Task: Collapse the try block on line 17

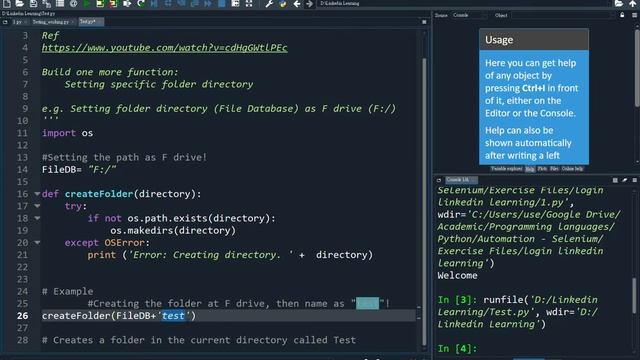Action: coord(37,206)
